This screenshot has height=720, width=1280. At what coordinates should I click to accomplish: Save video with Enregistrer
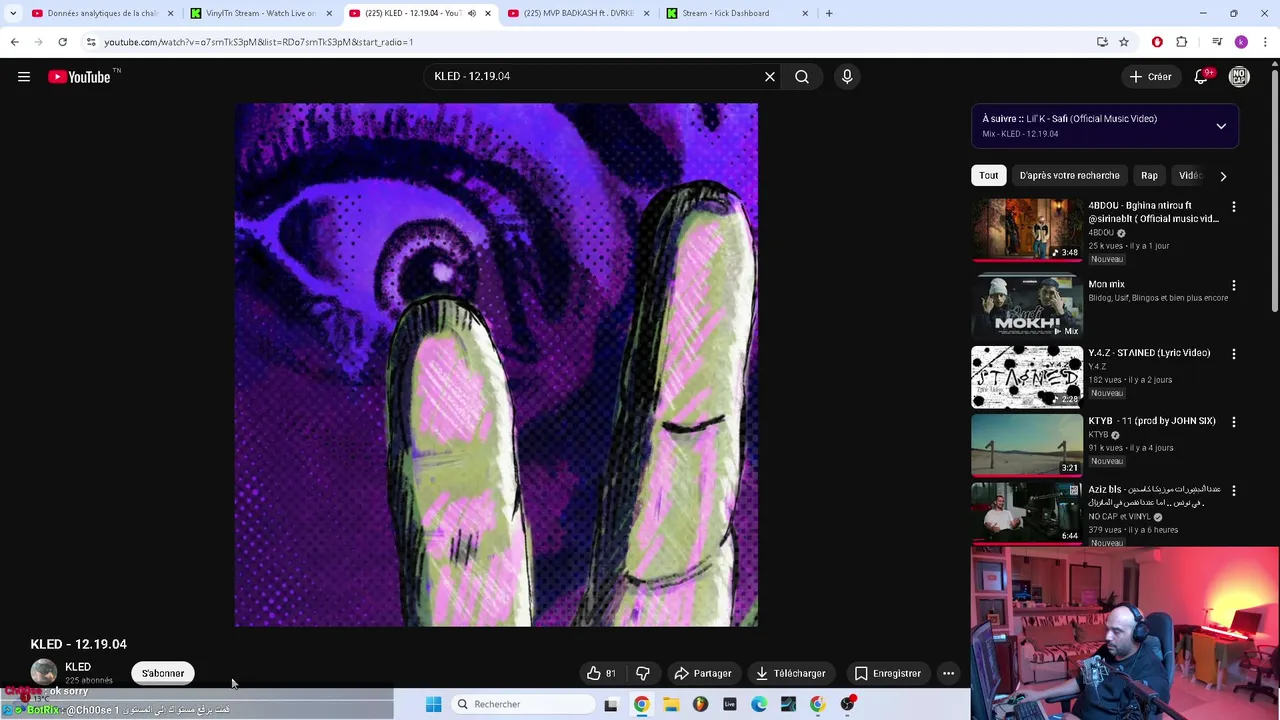coord(887,674)
